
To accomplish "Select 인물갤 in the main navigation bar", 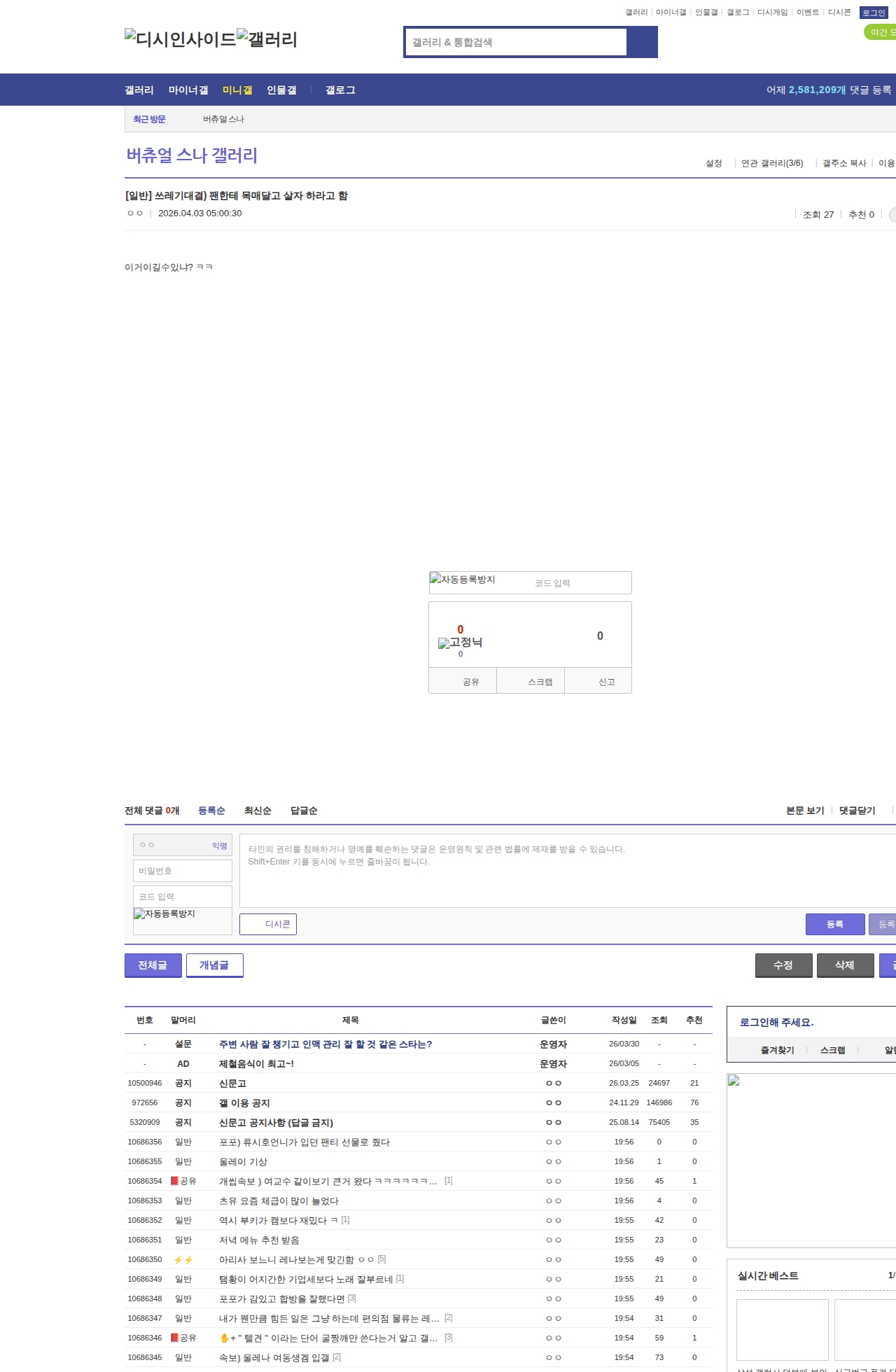I will tap(281, 90).
